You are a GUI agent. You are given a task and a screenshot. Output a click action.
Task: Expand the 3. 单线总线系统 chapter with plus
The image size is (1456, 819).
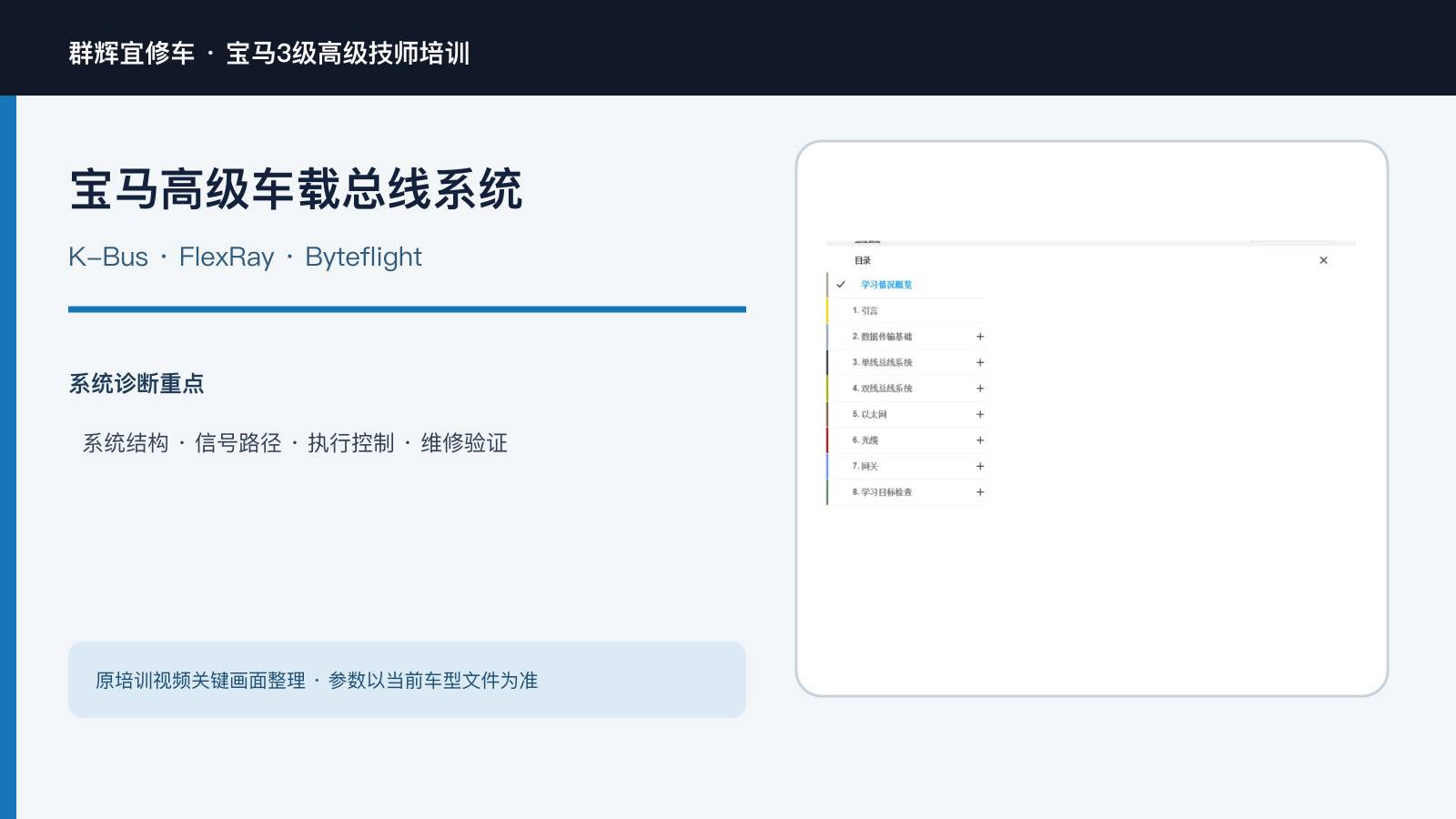tap(980, 362)
